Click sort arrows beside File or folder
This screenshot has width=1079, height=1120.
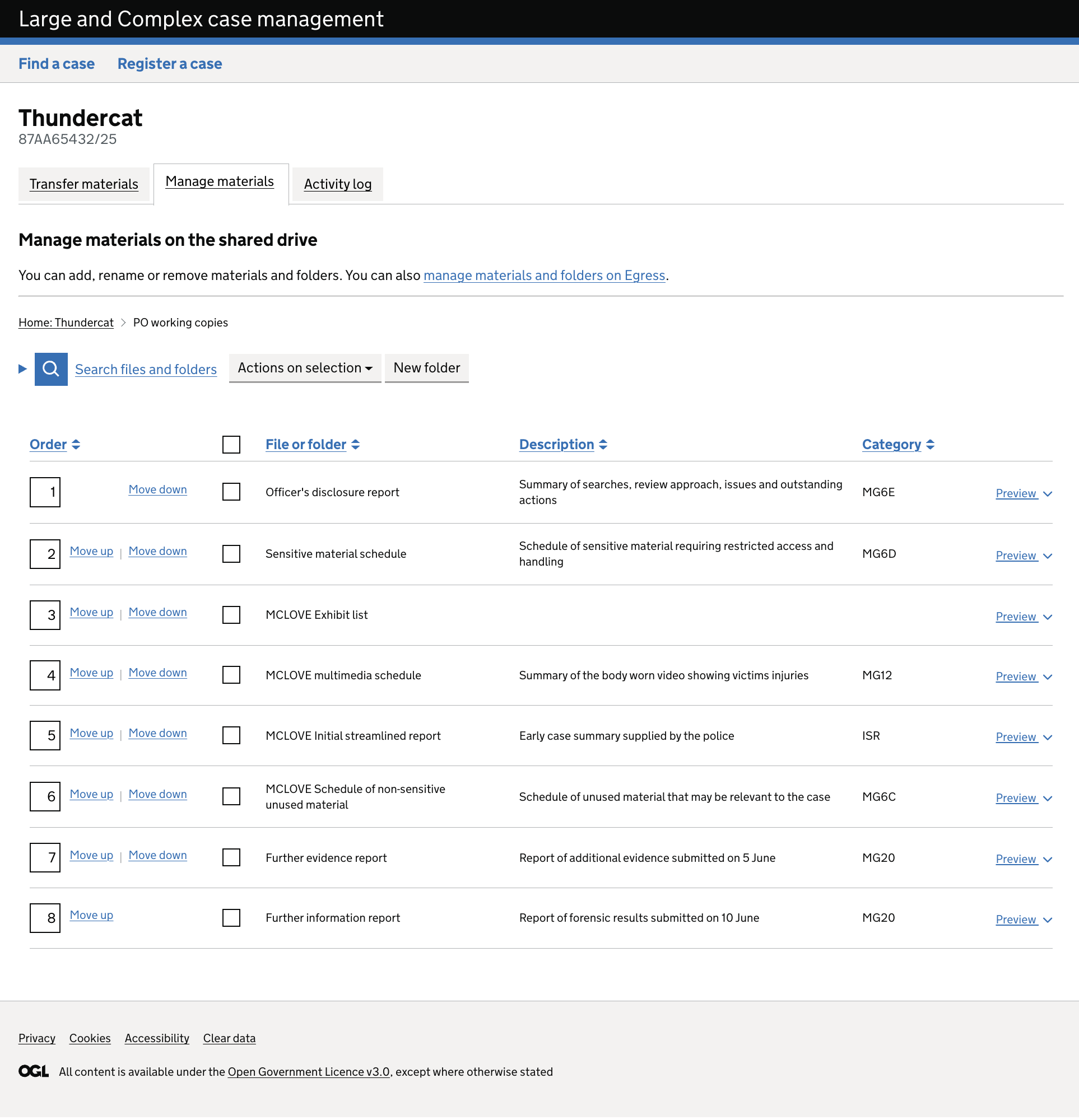[x=356, y=445]
